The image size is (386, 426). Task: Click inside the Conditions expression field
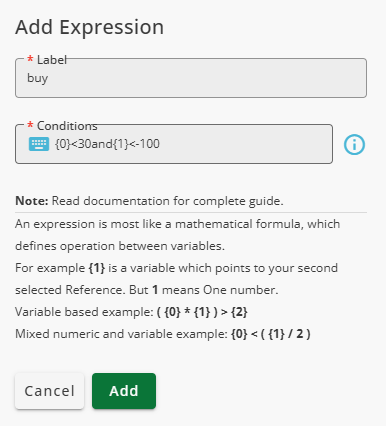click(x=174, y=144)
